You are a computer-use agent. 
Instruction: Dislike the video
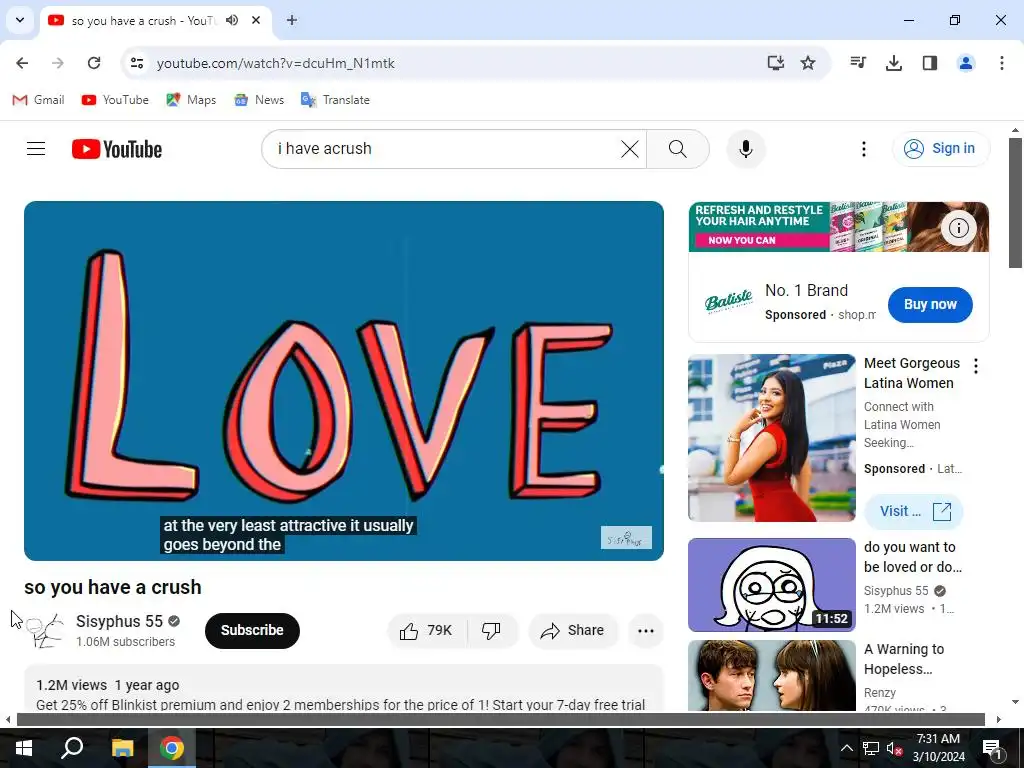pyautogui.click(x=492, y=630)
